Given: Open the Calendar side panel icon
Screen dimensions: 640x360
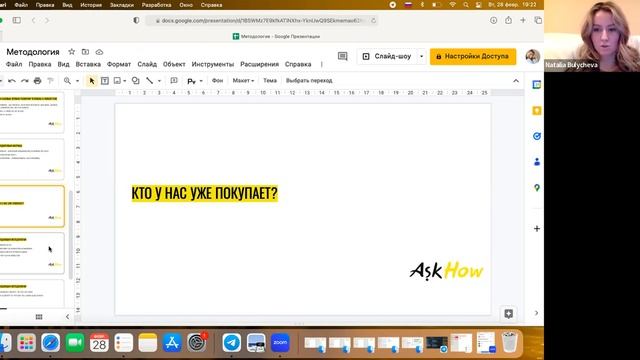Looking at the screenshot, I should pos(537,84).
